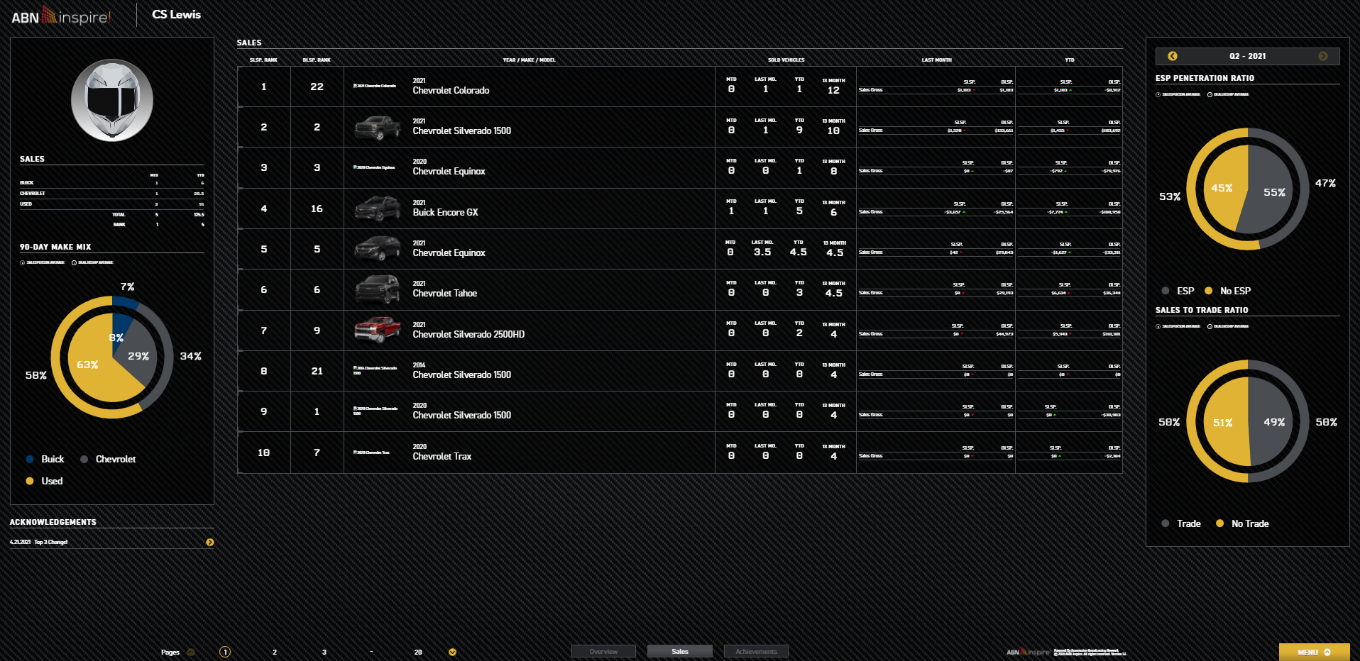The image size is (1360, 661).
Task: Click the Chevrolet Tahoe vehicle thumbnail
Action: [377, 290]
